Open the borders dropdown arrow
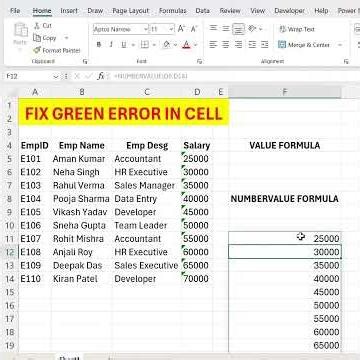 pyautogui.click(x=154, y=45)
